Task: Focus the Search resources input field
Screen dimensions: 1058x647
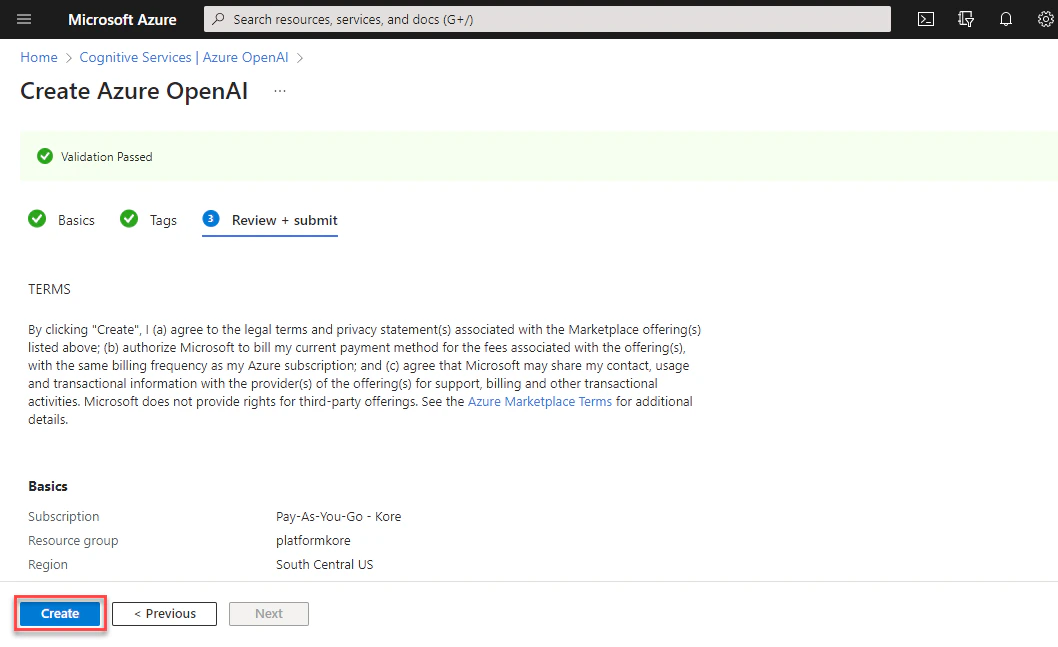Action: coord(547,19)
